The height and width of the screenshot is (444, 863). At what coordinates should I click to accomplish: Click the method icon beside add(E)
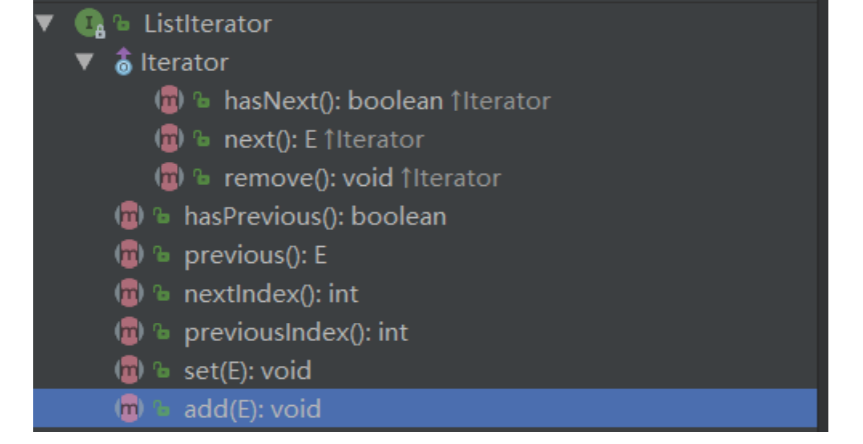point(129,409)
